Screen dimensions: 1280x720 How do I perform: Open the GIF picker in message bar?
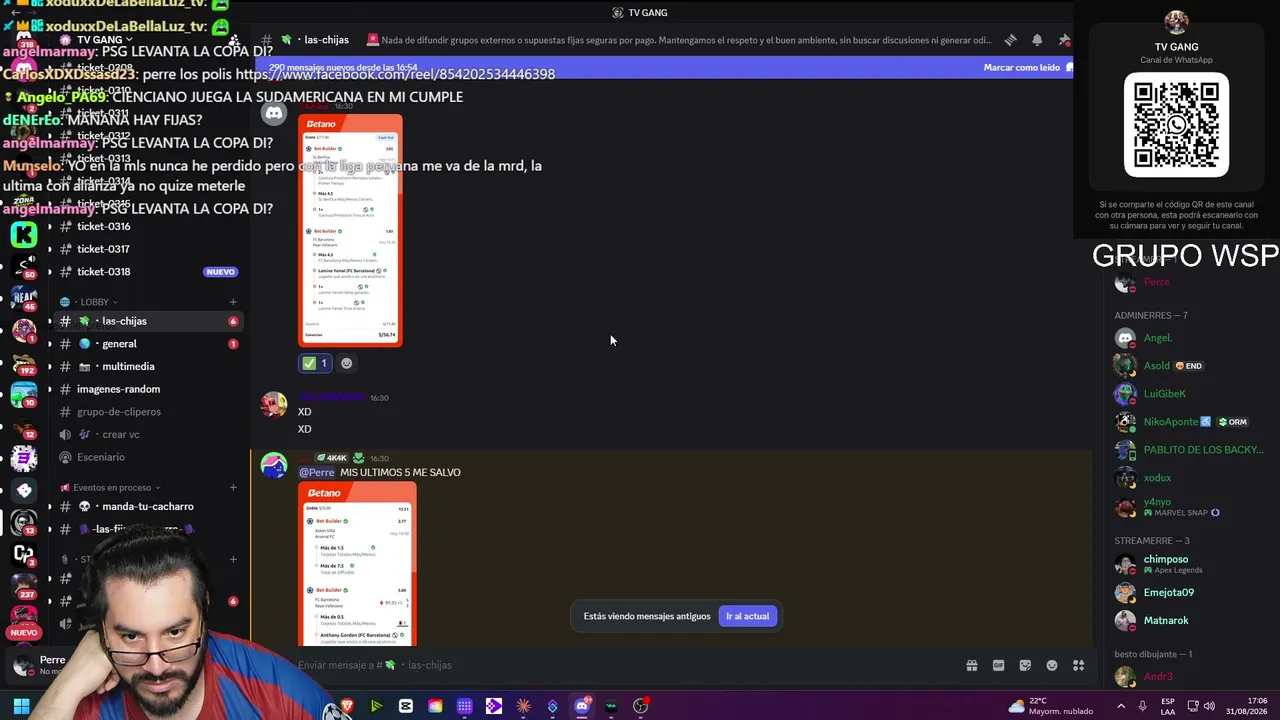pyautogui.click(x=998, y=665)
